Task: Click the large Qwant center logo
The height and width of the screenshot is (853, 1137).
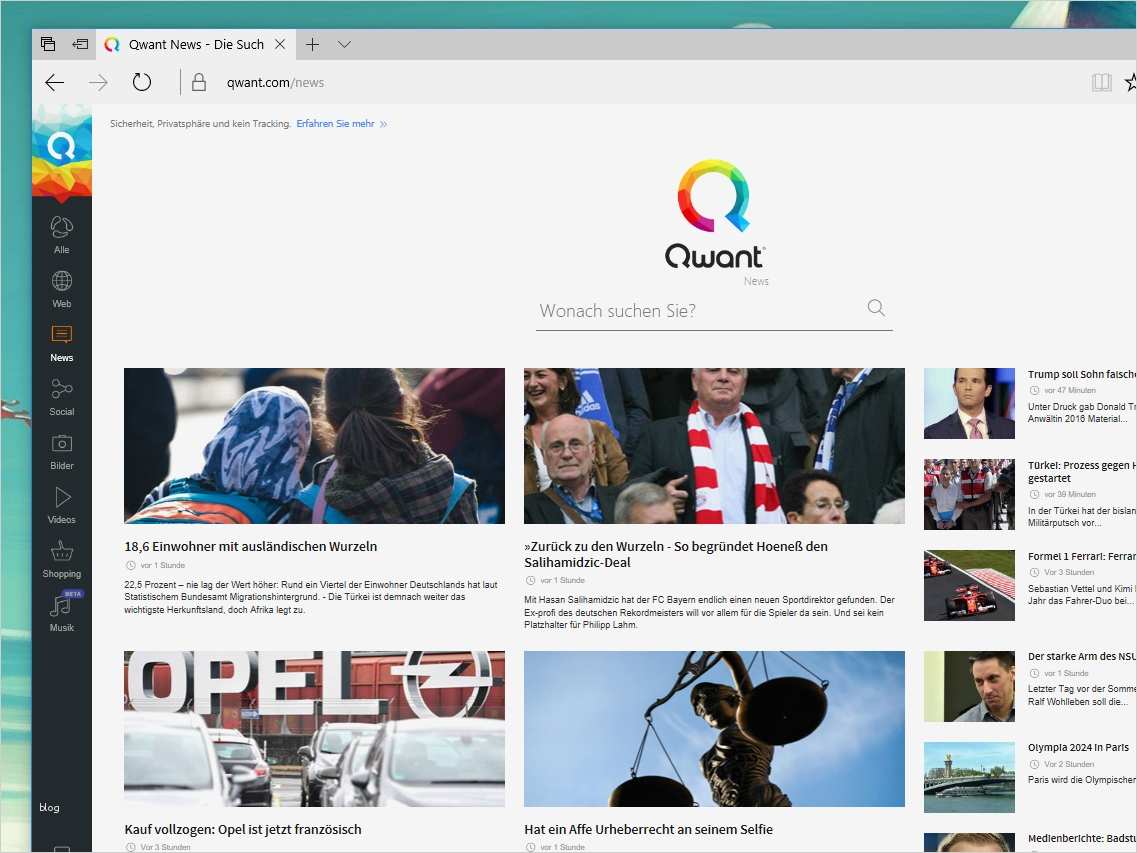Action: click(x=714, y=215)
